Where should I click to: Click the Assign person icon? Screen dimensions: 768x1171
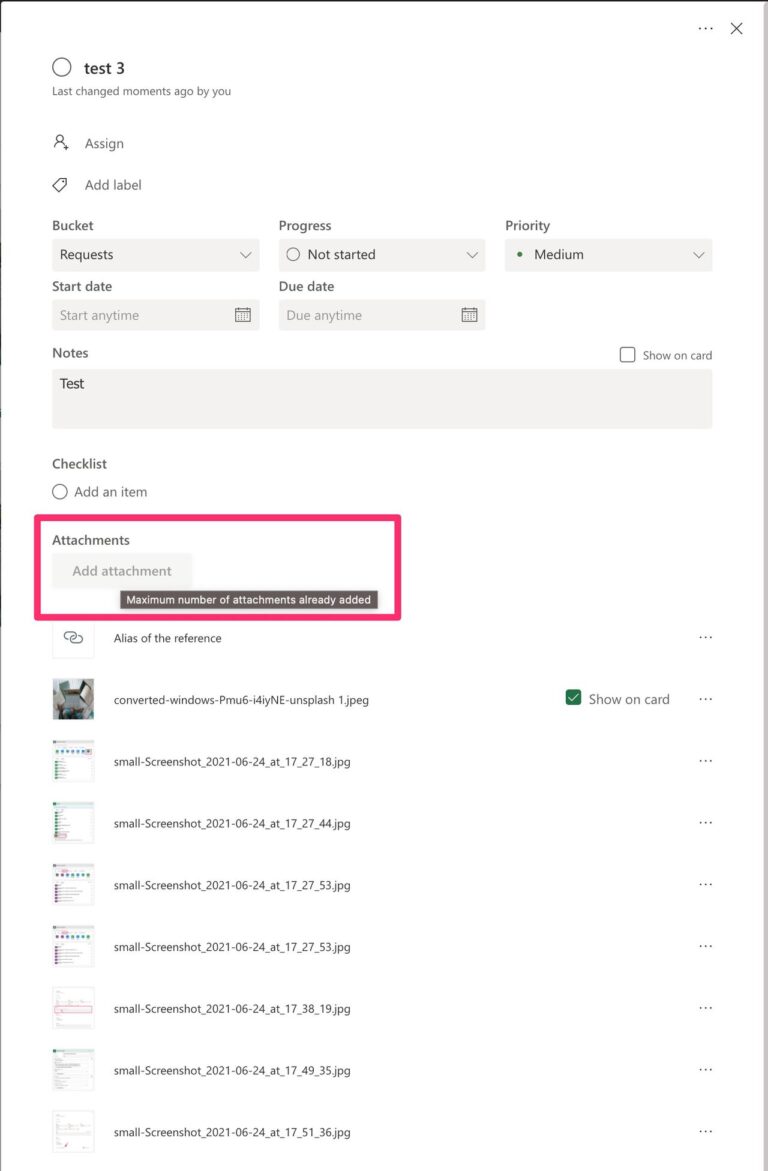(x=61, y=142)
